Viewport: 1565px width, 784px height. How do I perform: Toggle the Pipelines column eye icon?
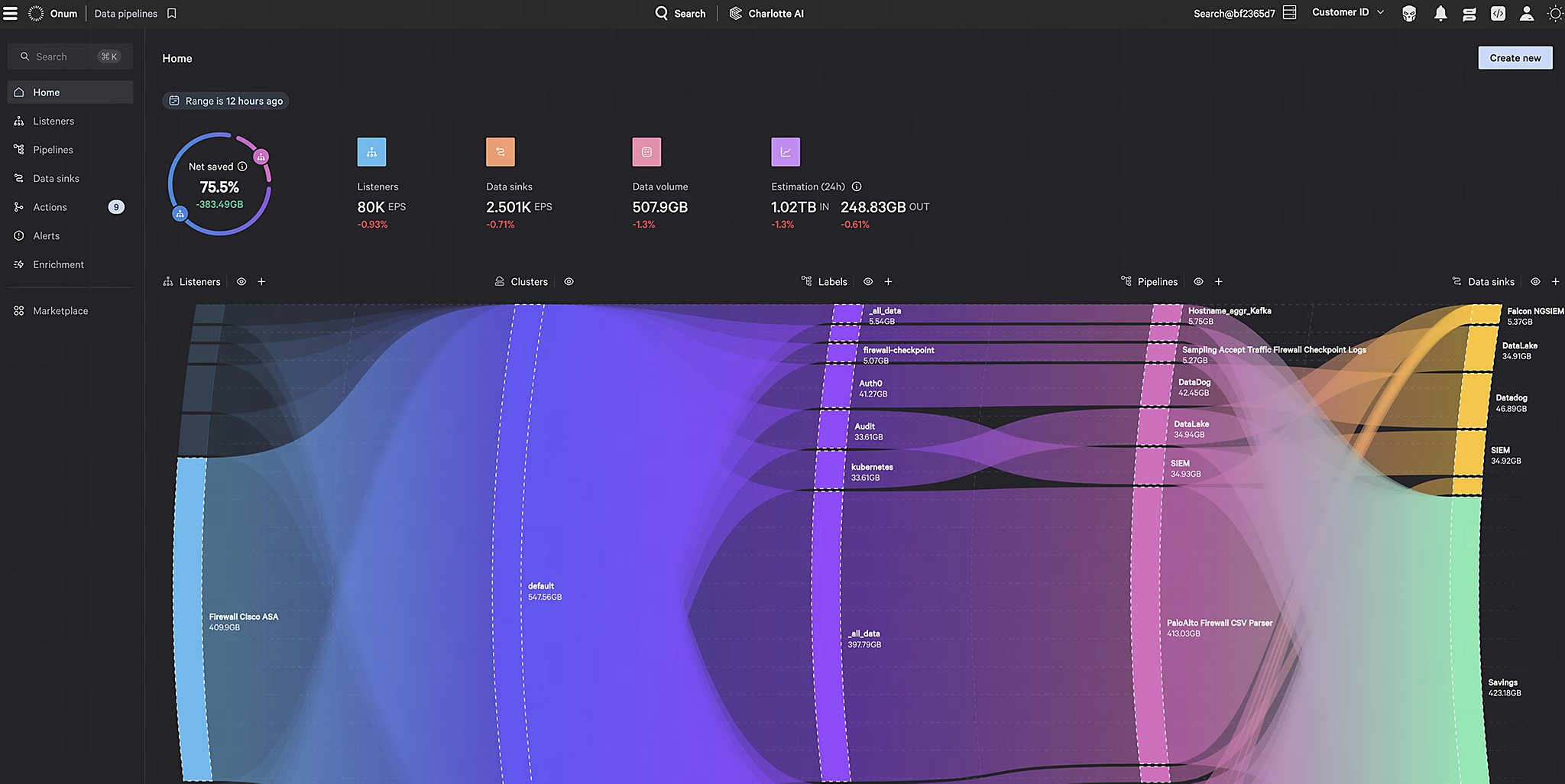[x=1198, y=282]
